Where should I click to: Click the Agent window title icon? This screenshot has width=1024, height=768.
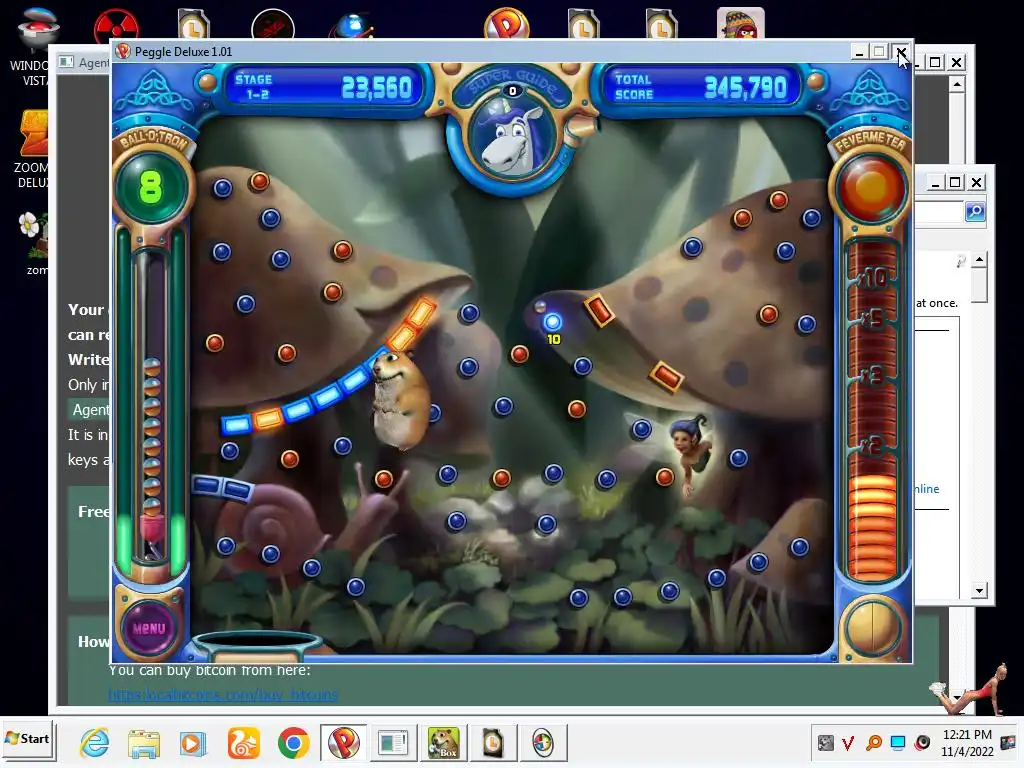tap(66, 62)
